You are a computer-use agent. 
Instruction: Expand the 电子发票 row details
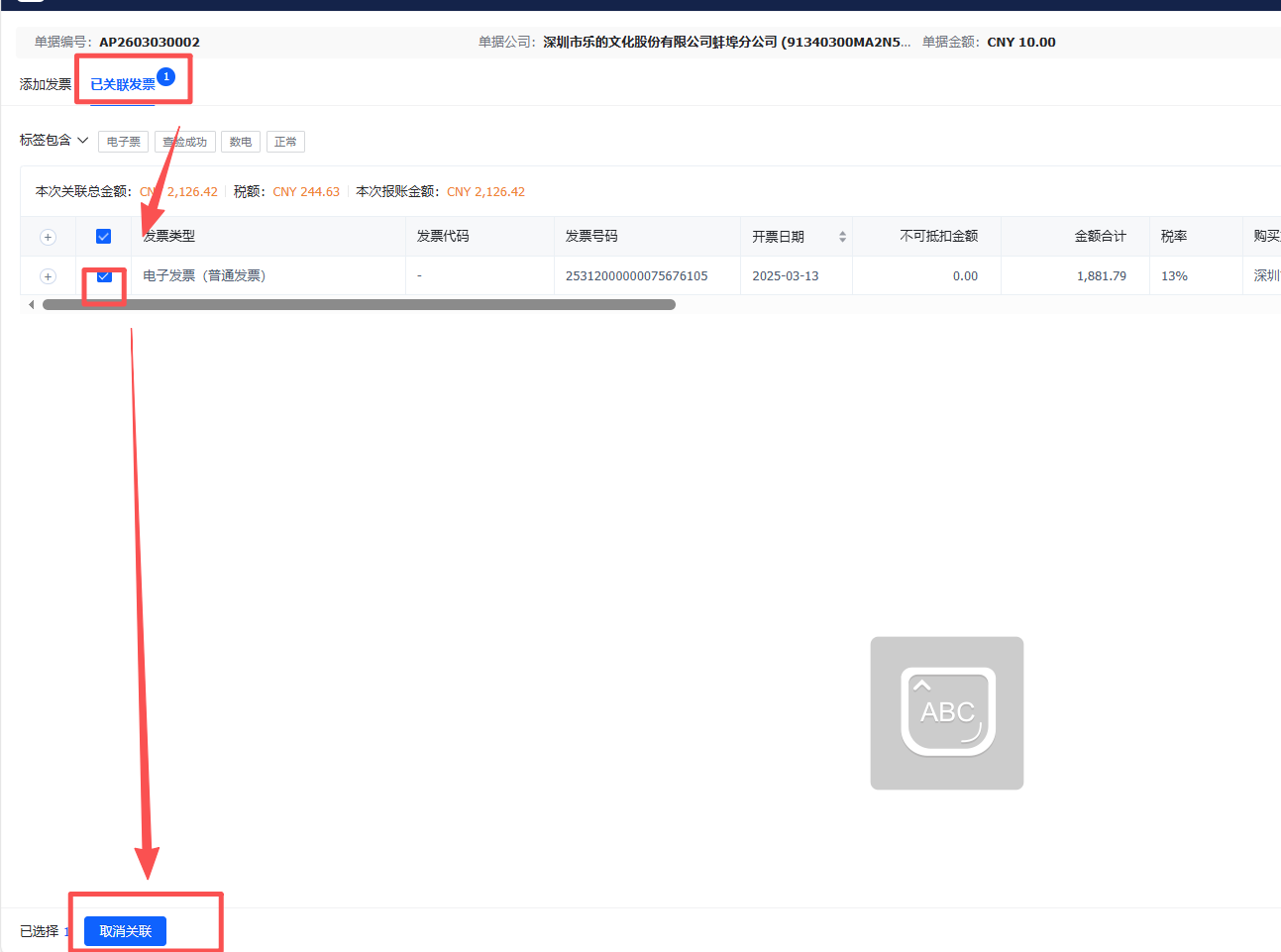tap(48, 276)
